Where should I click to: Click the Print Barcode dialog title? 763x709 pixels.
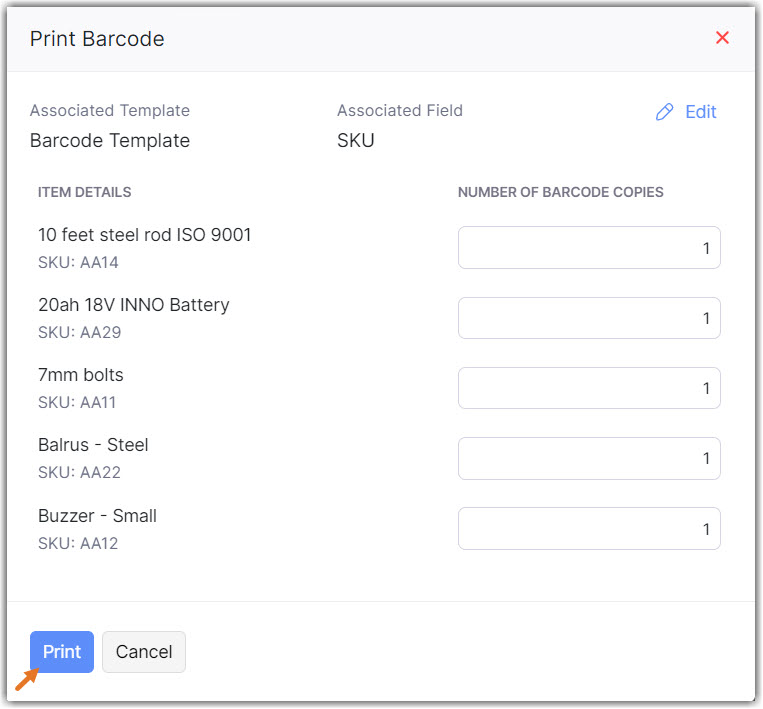click(97, 39)
